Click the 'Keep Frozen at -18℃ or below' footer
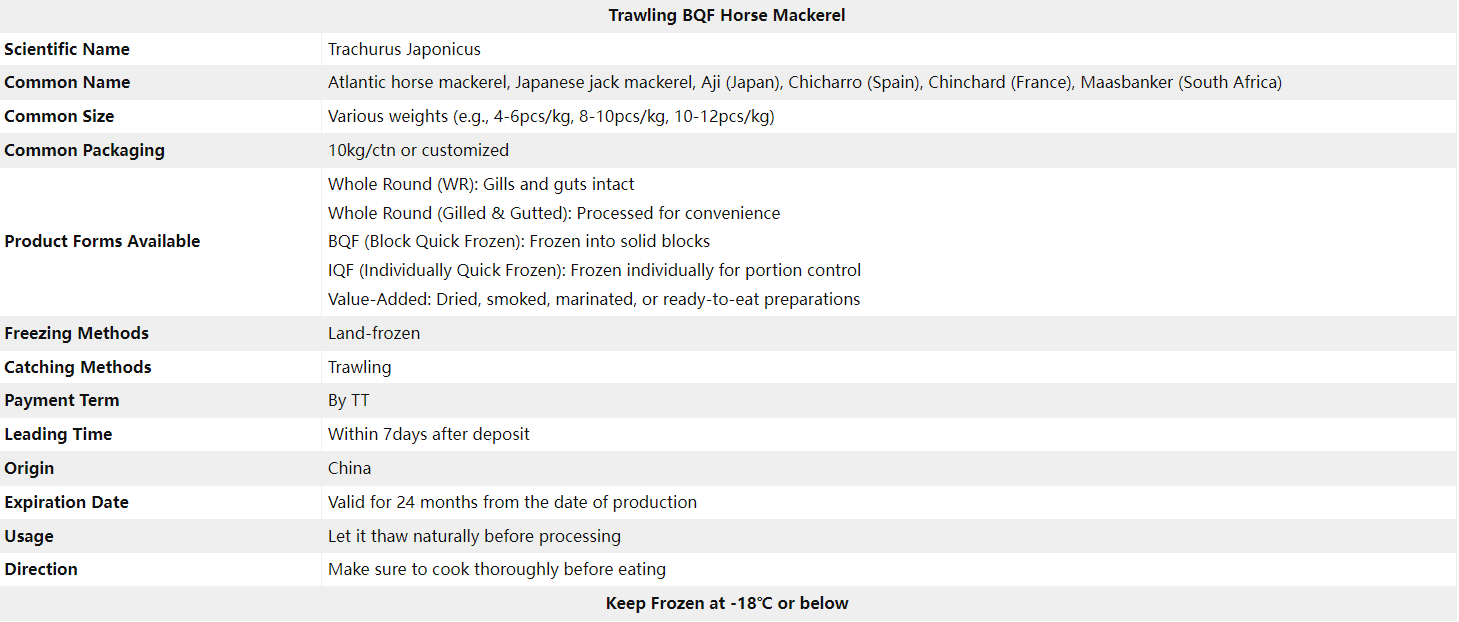Screen dimensions: 1459x622 click(727, 603)
